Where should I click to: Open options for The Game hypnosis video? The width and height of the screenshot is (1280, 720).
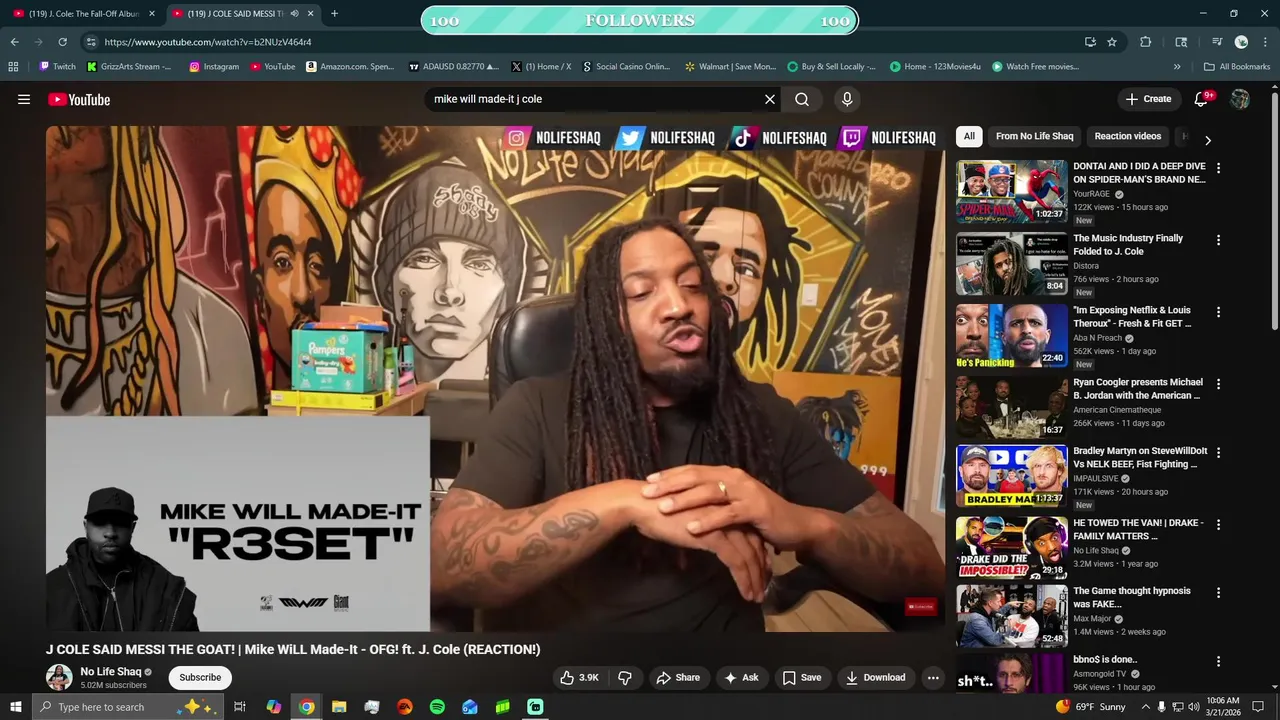(1218, 592)
